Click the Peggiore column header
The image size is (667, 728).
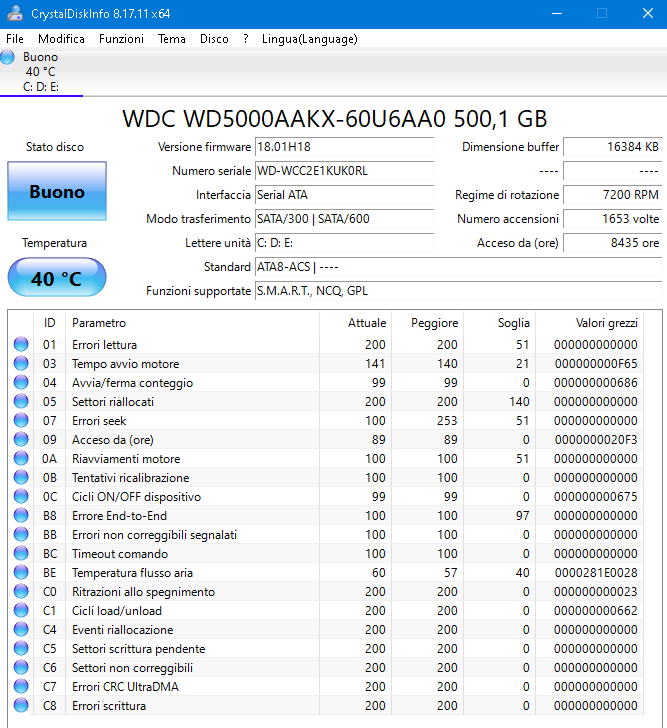(427, 323)
